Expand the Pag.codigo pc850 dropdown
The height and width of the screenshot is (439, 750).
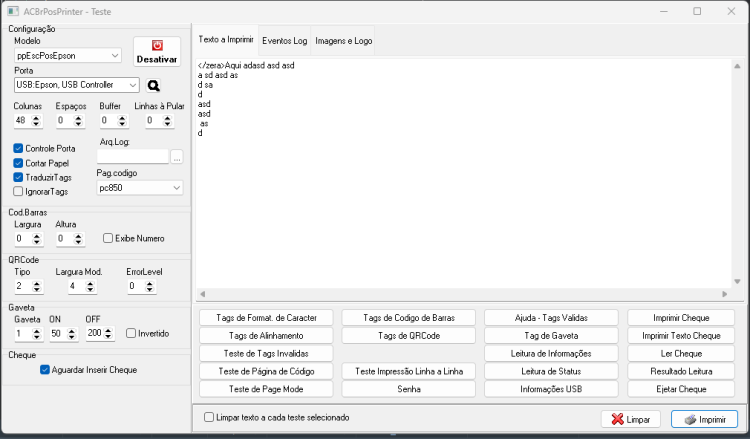(140, 188)
